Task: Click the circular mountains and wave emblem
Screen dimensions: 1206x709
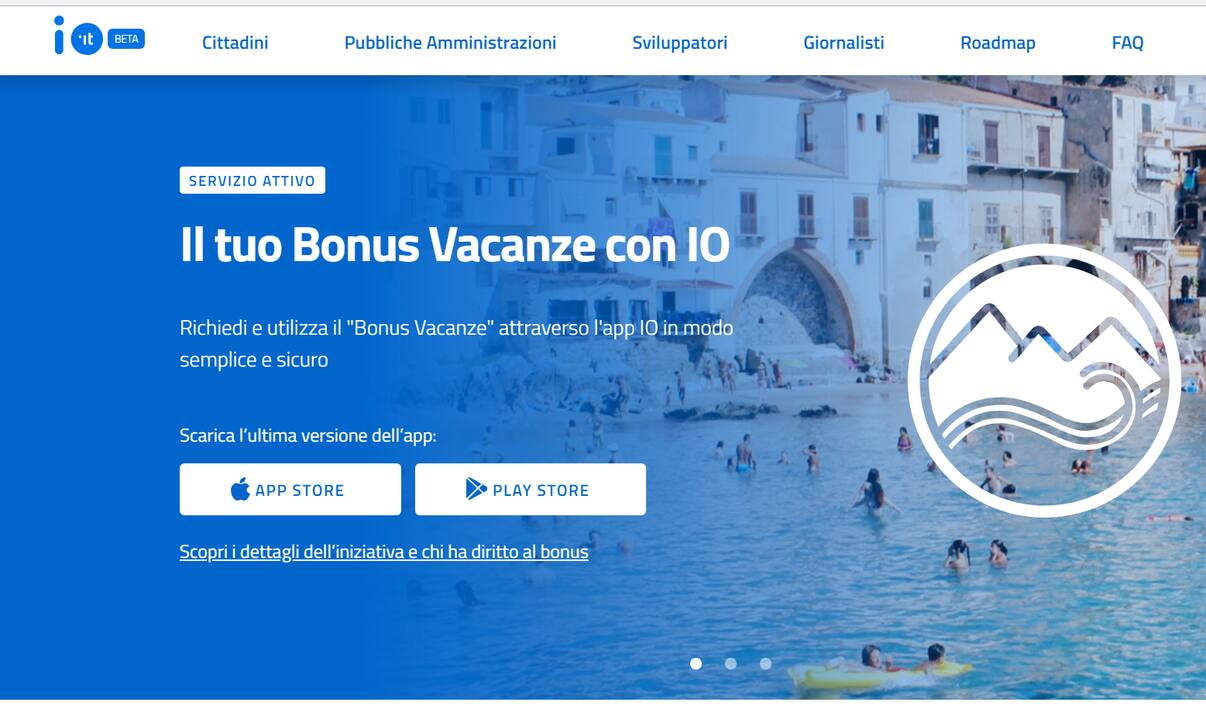Action: 1044,380
